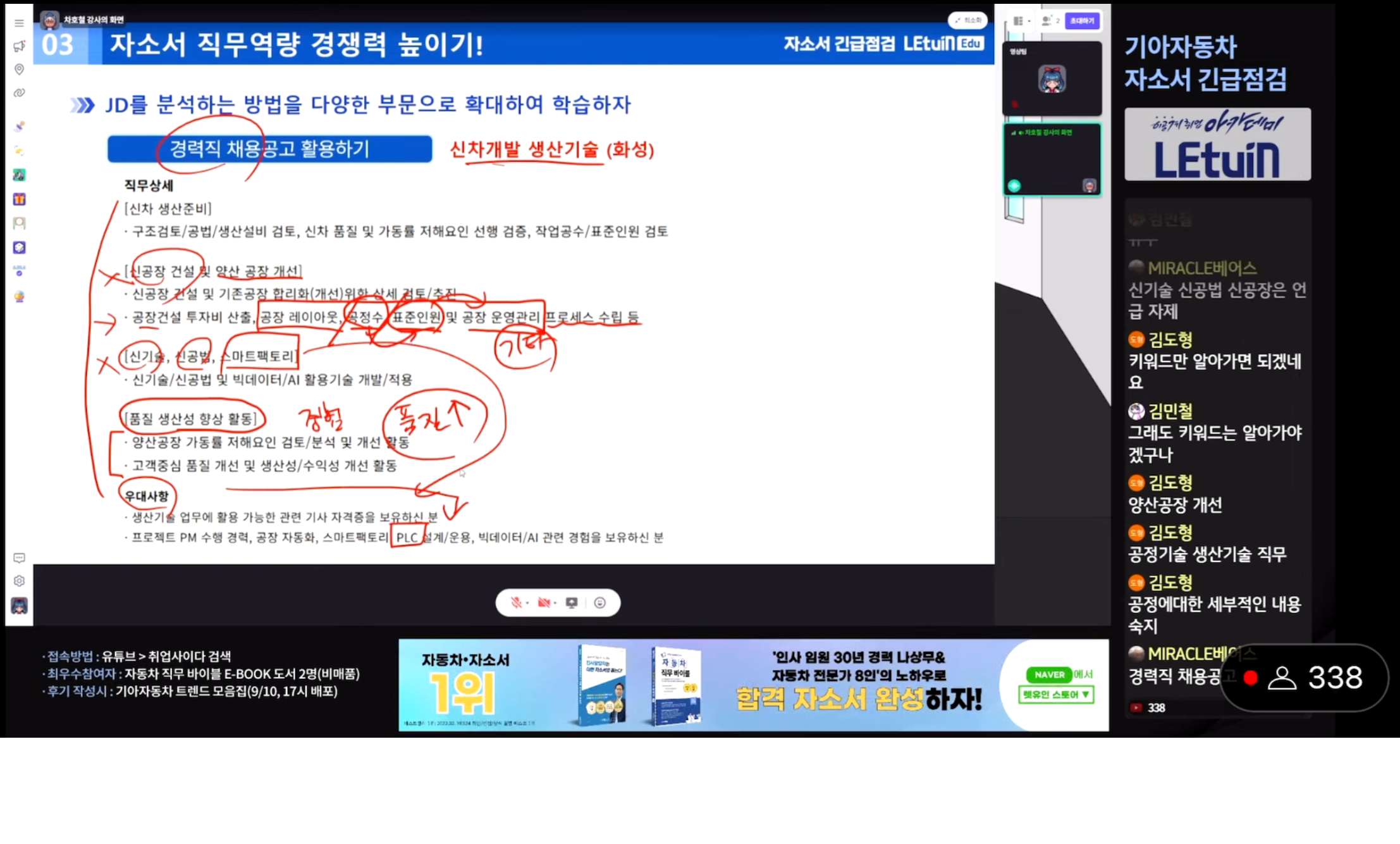
Task: Click the red live recording dot
Action: [x=1250, y=678]
